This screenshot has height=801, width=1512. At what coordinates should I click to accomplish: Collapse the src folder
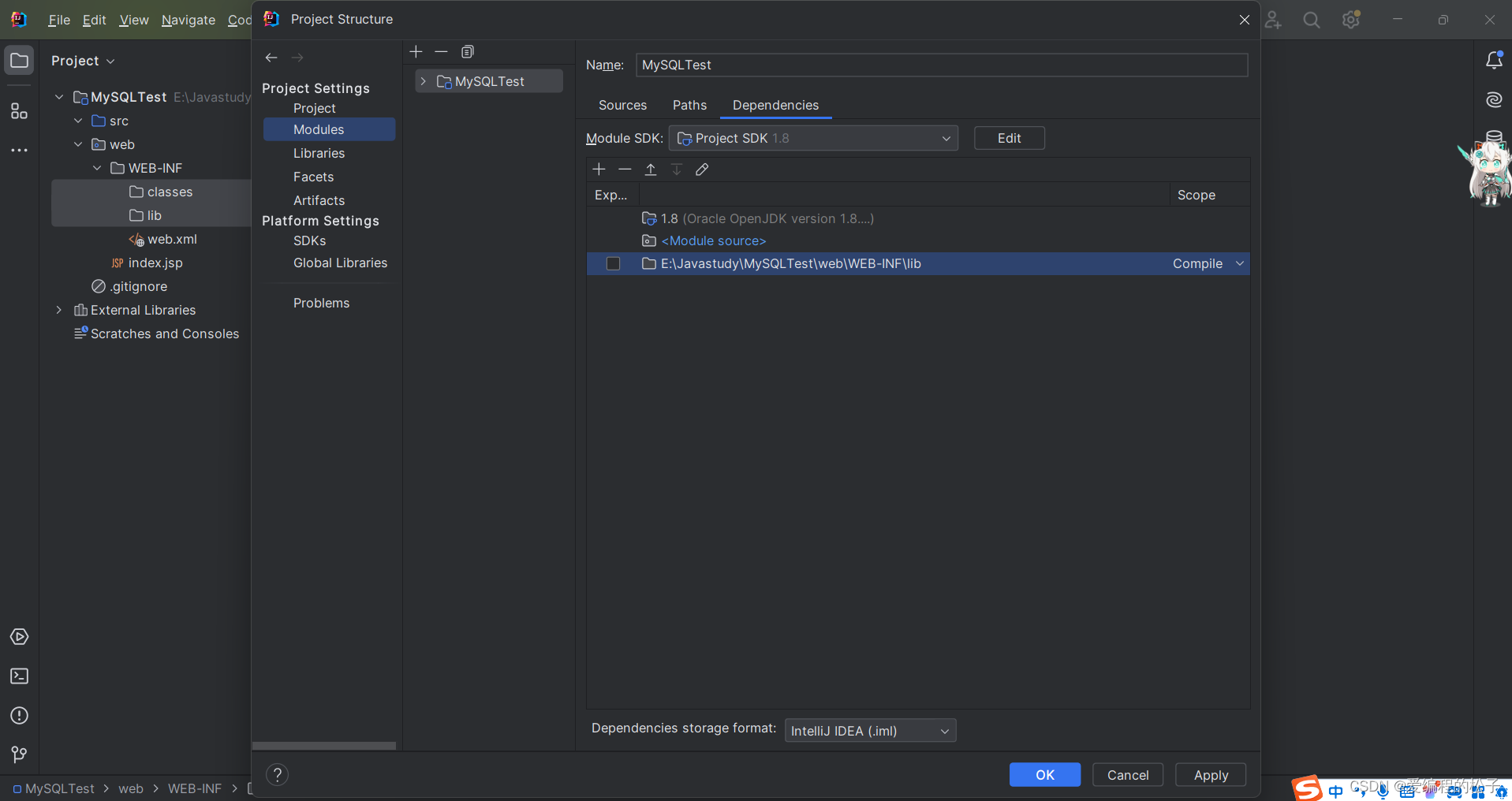click(x=78, y=121)
